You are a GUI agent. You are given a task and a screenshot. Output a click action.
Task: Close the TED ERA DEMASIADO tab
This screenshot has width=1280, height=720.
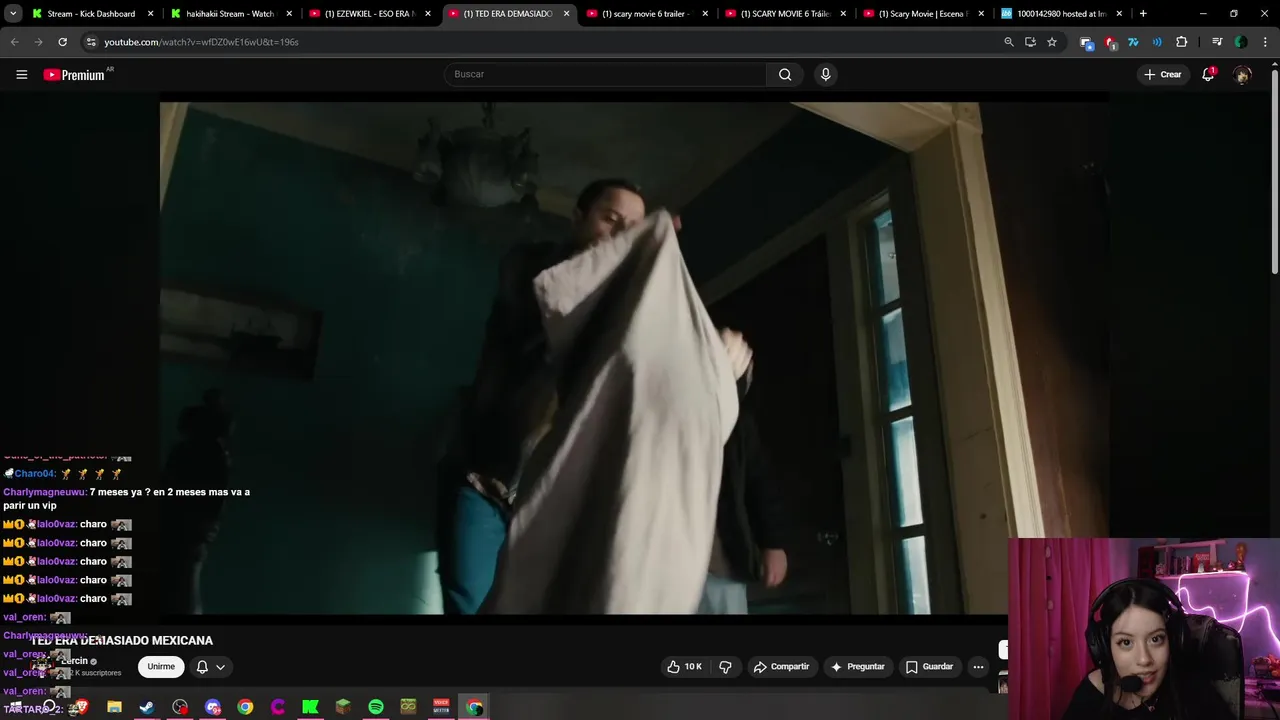pyautogui.click(x=566, y=14)
